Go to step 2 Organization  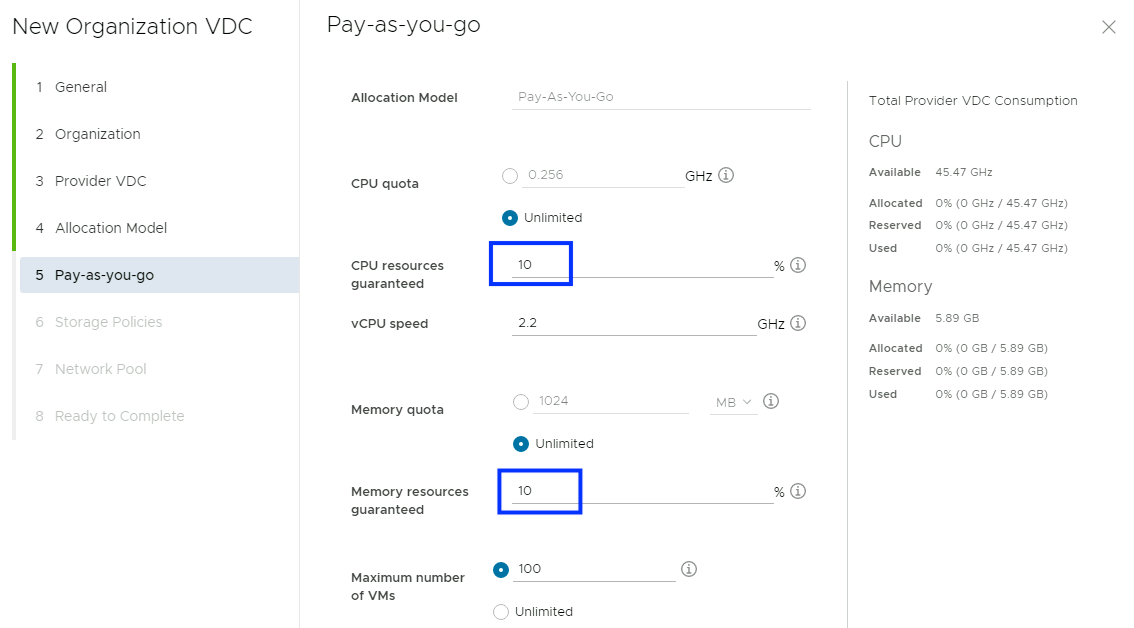pos(97,134)
